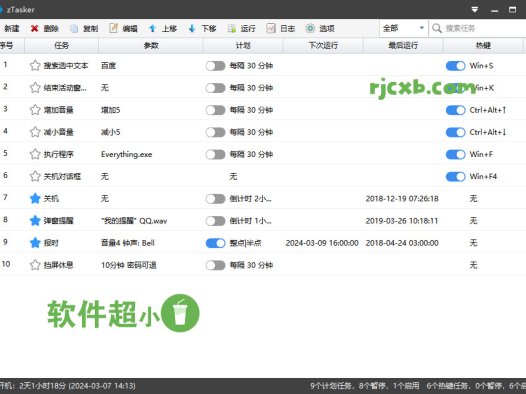Disable the 报时 schedule toggle

215,243
